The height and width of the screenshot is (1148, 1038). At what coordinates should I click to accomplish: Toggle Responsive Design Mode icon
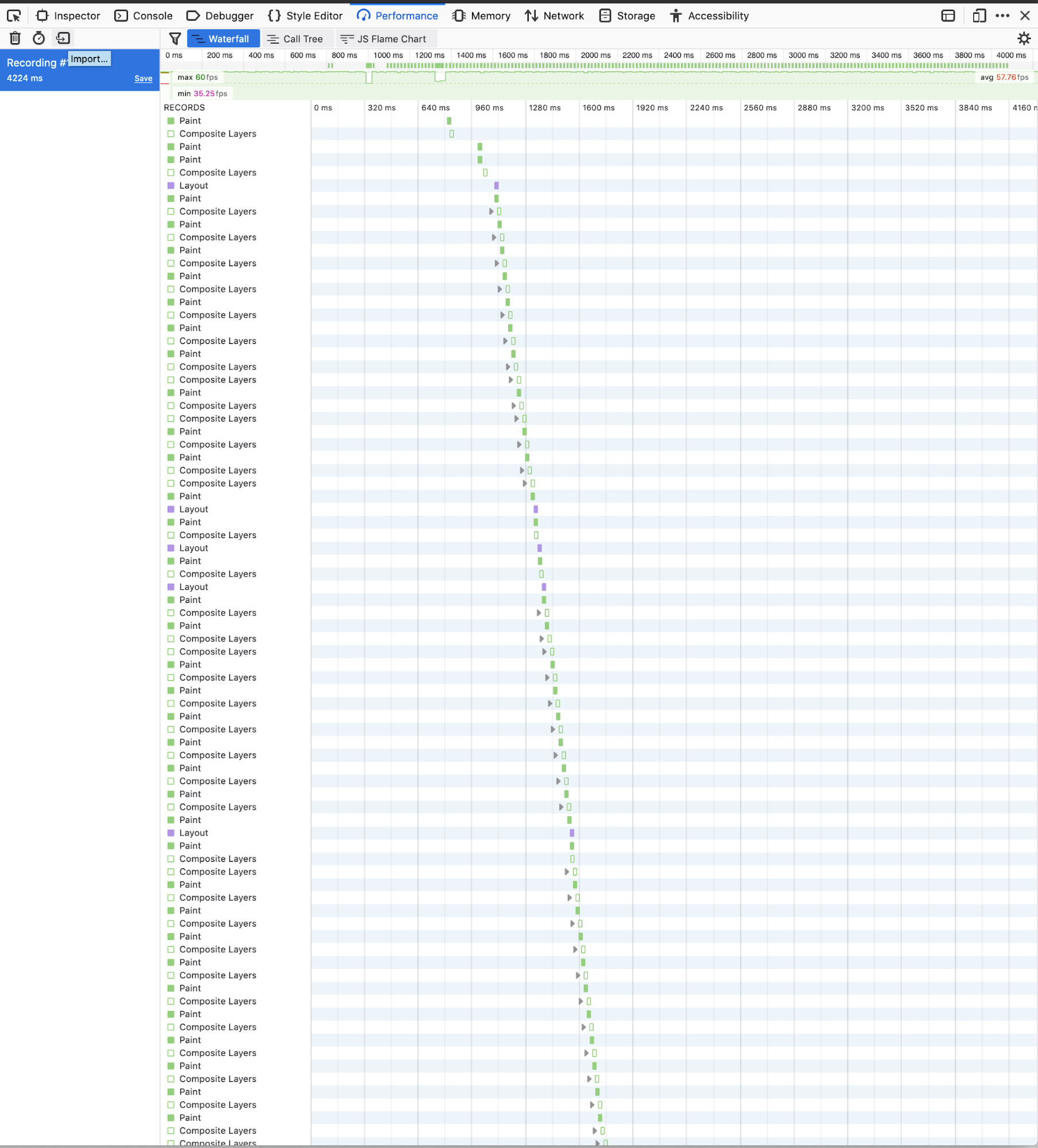point(978,16)
